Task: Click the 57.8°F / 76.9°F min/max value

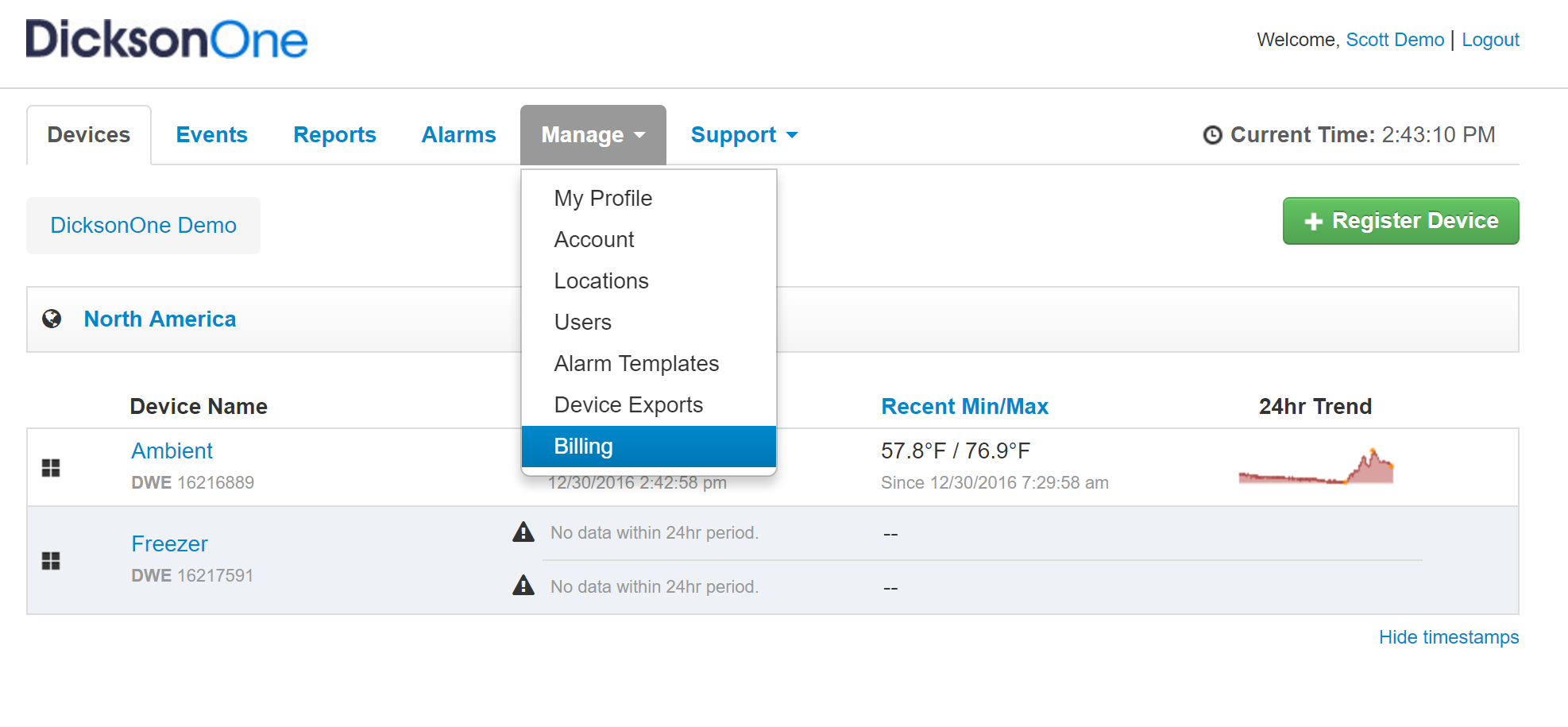Action: 956,451
